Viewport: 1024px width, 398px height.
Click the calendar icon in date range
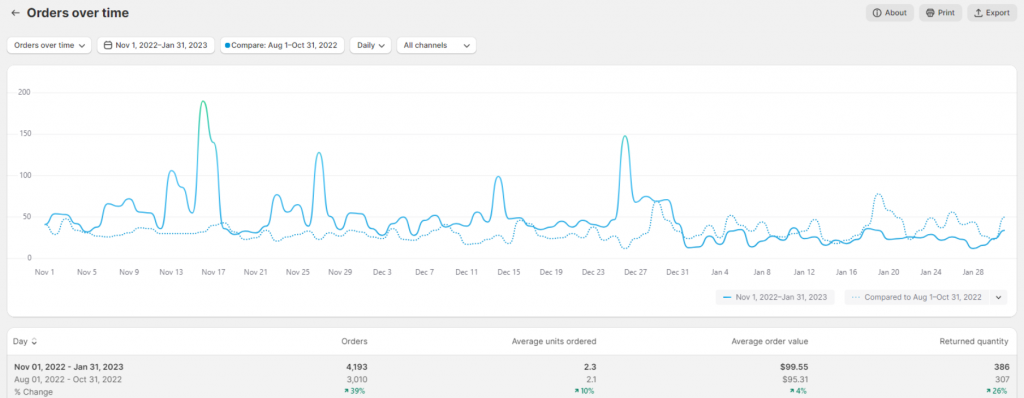tap(108, 46)
